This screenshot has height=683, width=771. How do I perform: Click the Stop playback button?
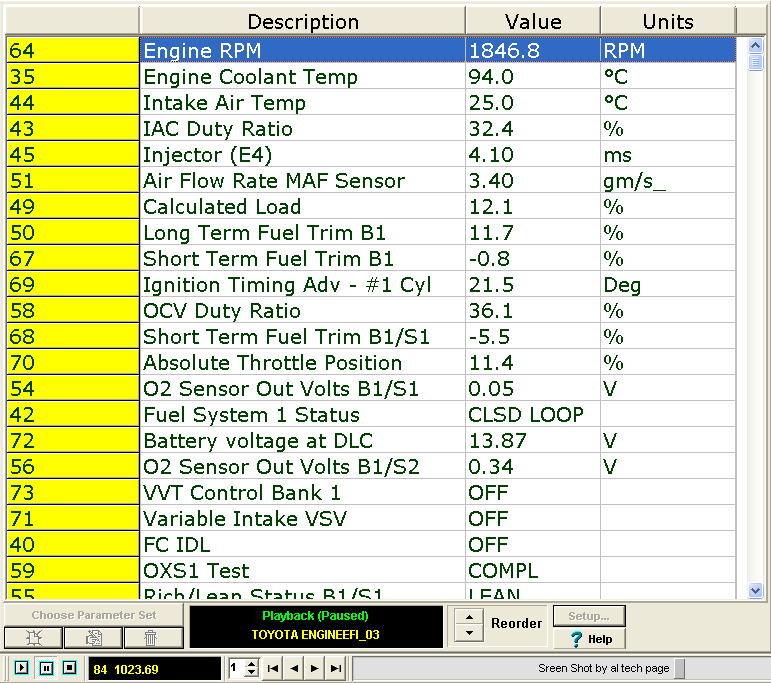[69, 668]
